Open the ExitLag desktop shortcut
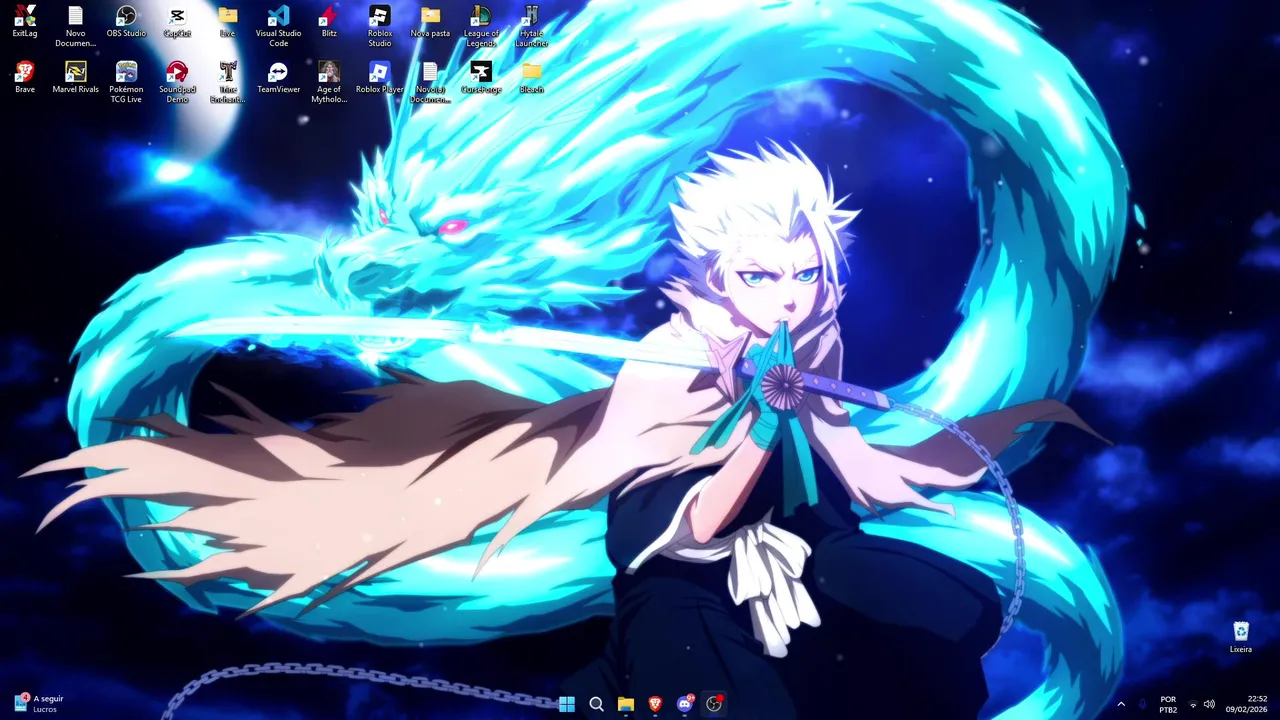1280x720 pixels. tap(25, 22)
